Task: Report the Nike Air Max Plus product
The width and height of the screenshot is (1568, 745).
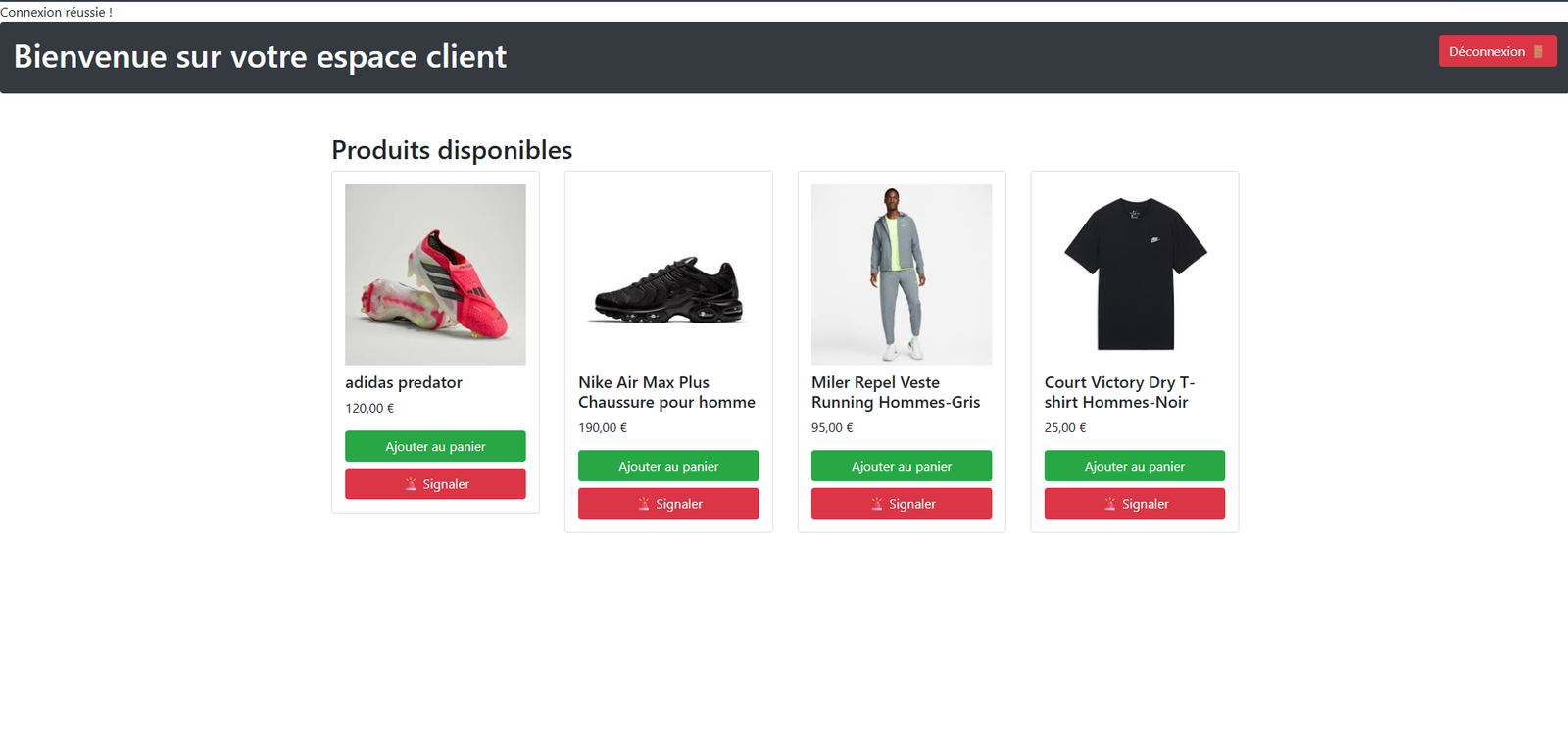Action: (668, 504)
